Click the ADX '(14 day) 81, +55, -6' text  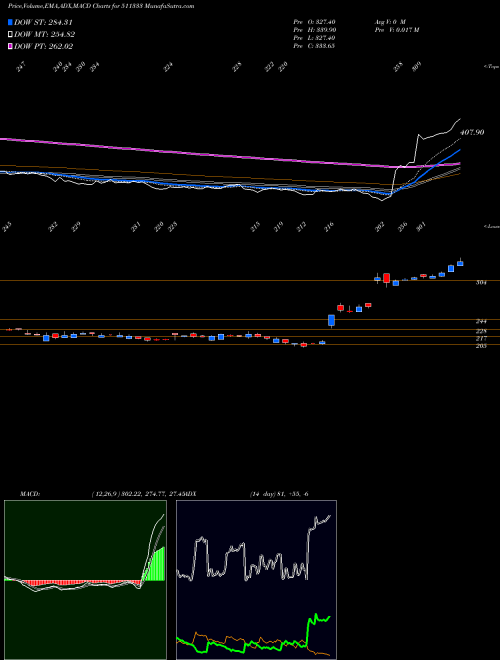pyautogui.click(x=279, y=493)
